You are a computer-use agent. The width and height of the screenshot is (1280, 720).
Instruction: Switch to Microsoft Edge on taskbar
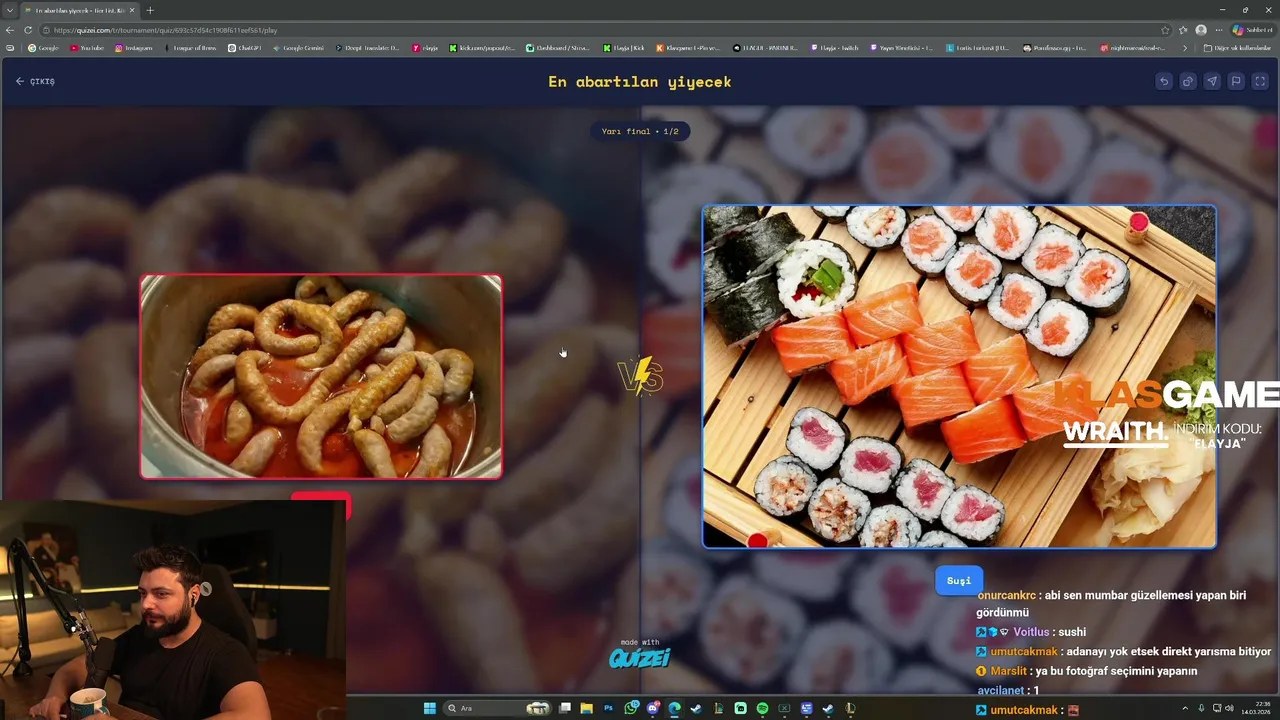click(x=674, y=708)
